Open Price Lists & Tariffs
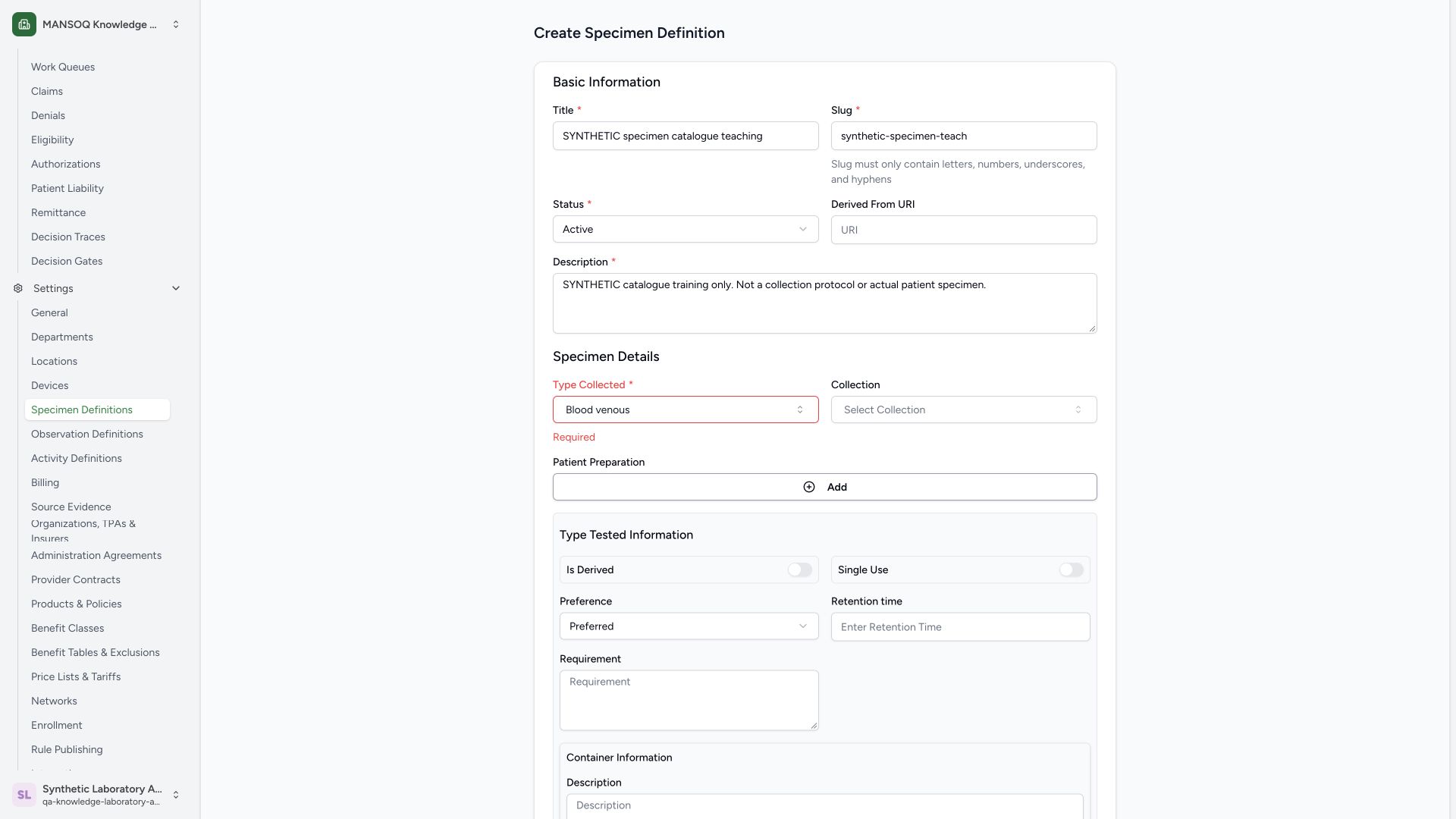 coord(76,676)
